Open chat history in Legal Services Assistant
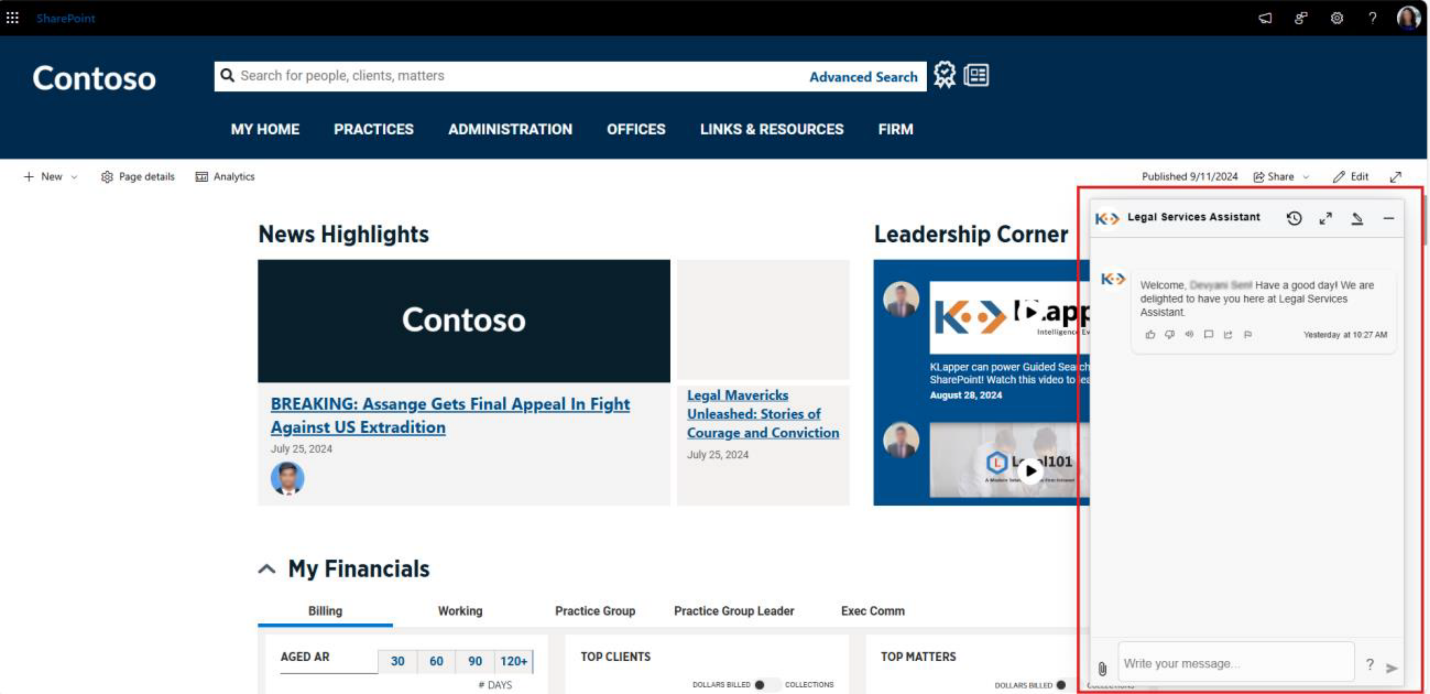1430x694 pixels. click(x=1294, y=218)
